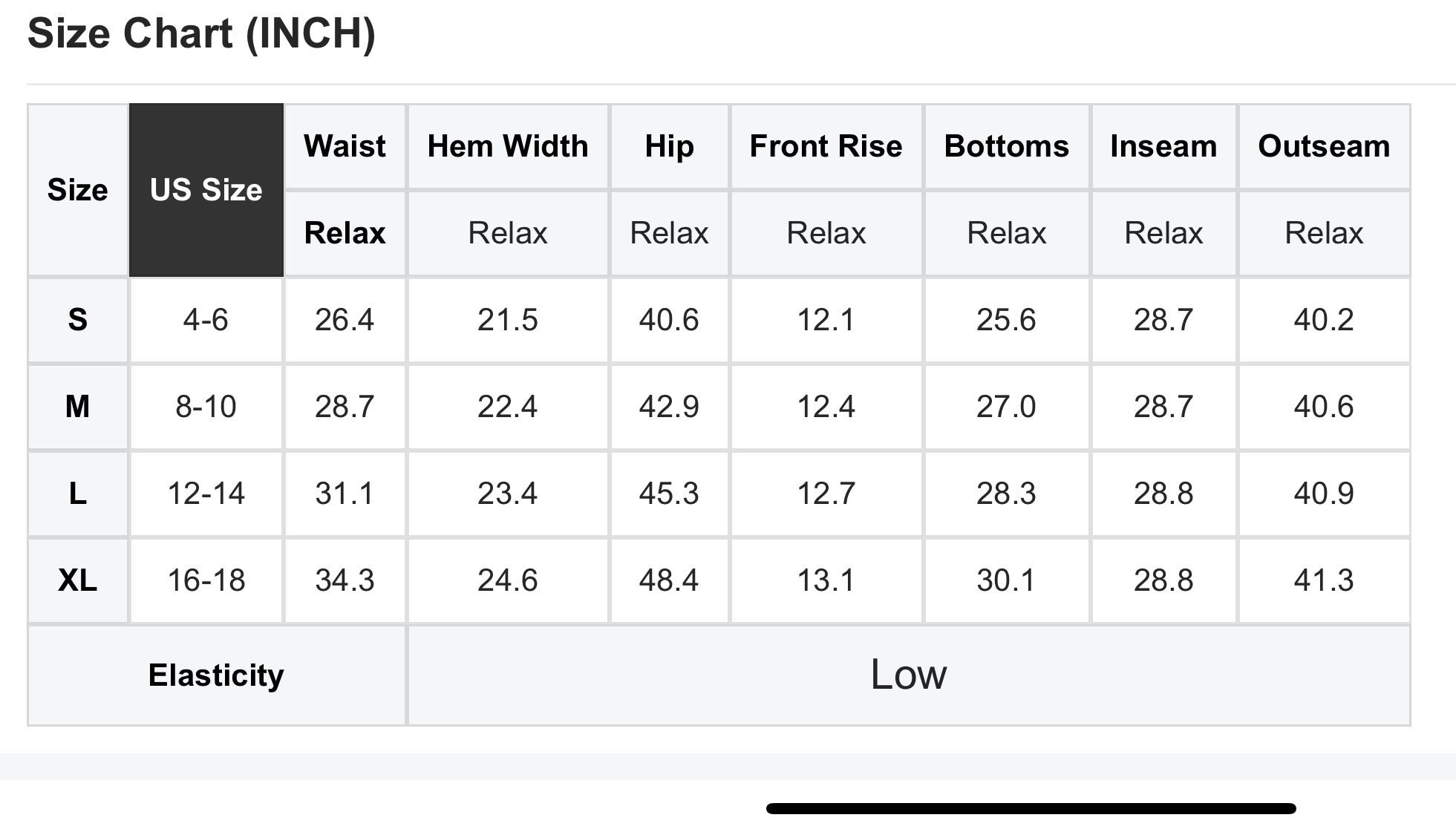The height and width of the screenshot is (832, 1456).
Task: Tap the Inseam column header
Action: 1163,146
